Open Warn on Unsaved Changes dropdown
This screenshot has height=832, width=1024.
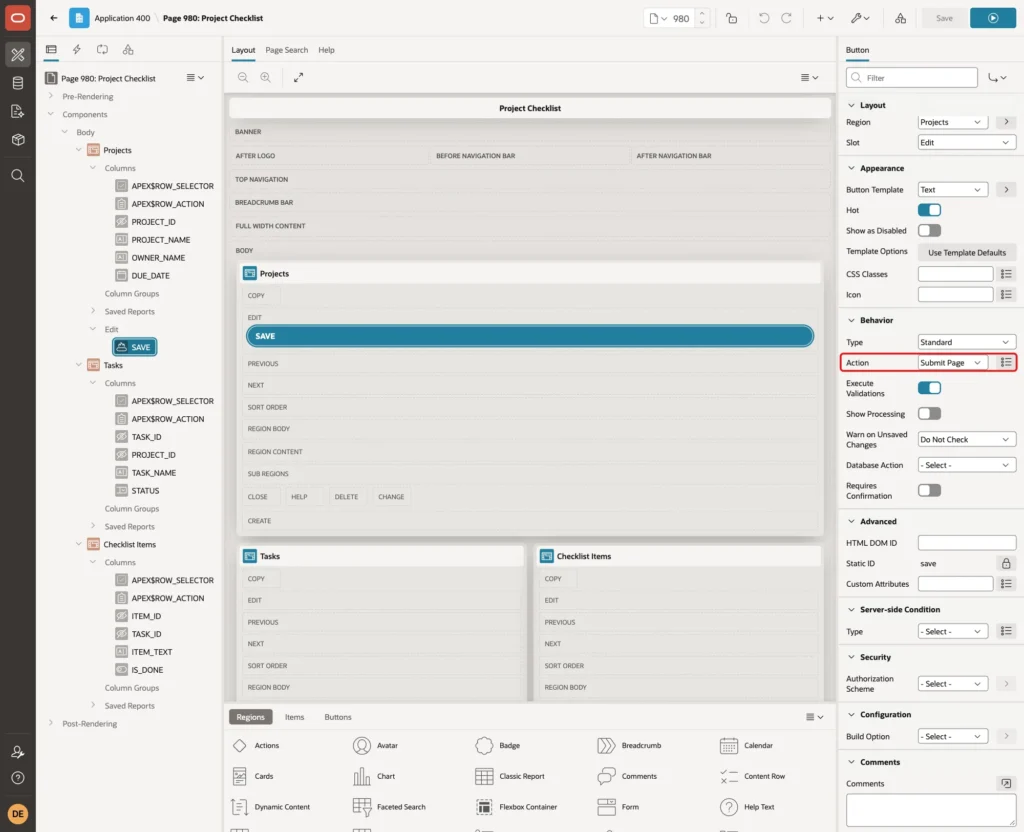[967, 440]
